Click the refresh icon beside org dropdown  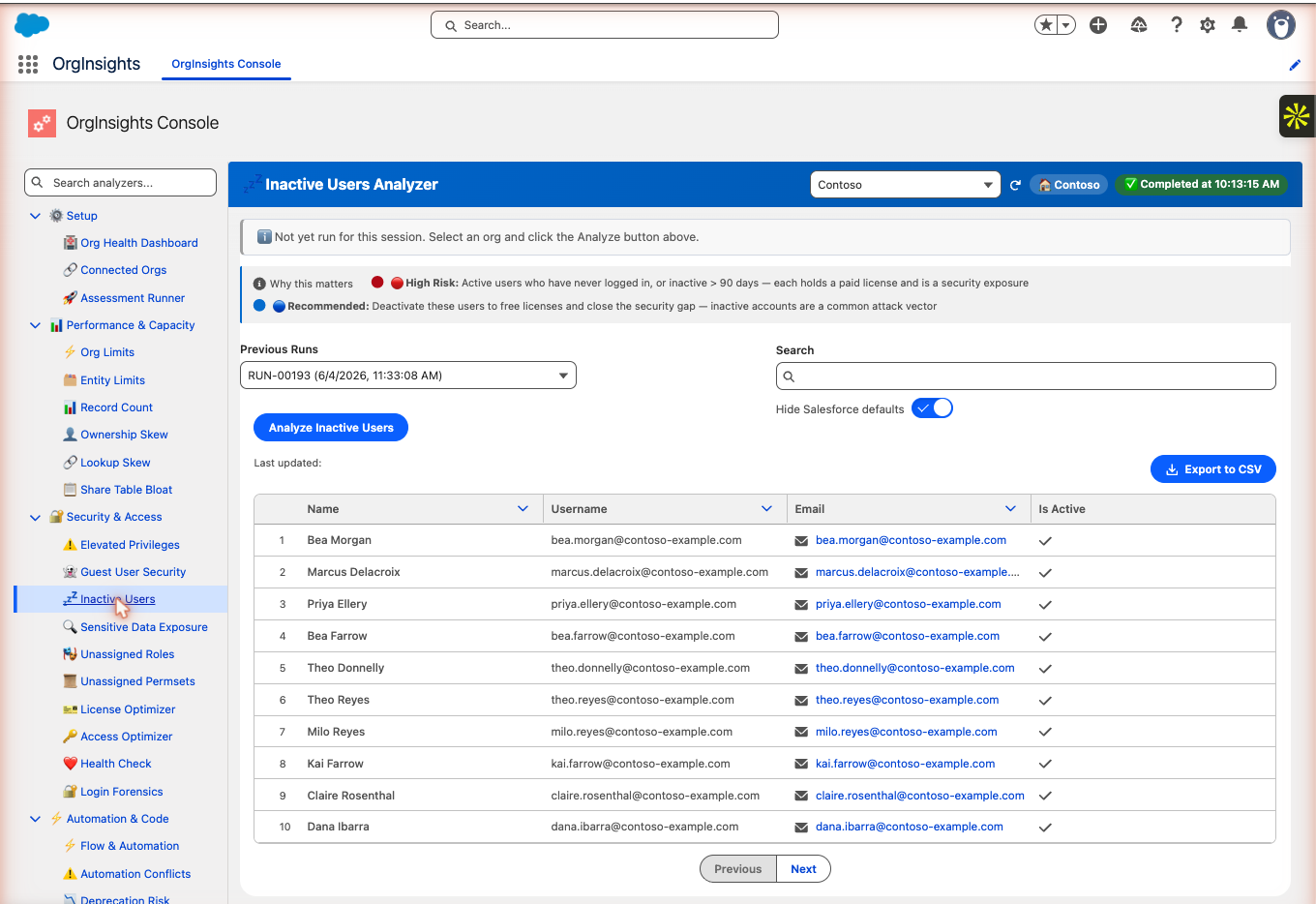[1015, 185]
